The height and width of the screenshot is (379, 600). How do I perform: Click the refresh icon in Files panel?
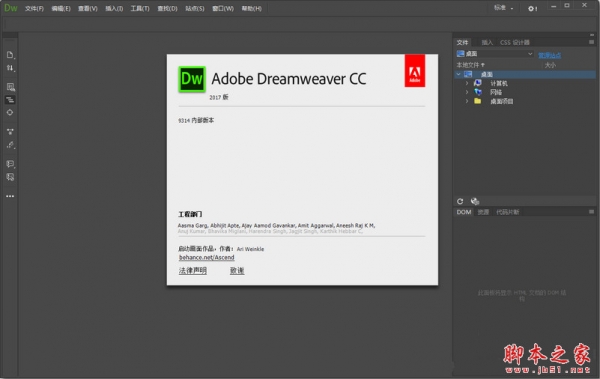(x=460, y=201)
